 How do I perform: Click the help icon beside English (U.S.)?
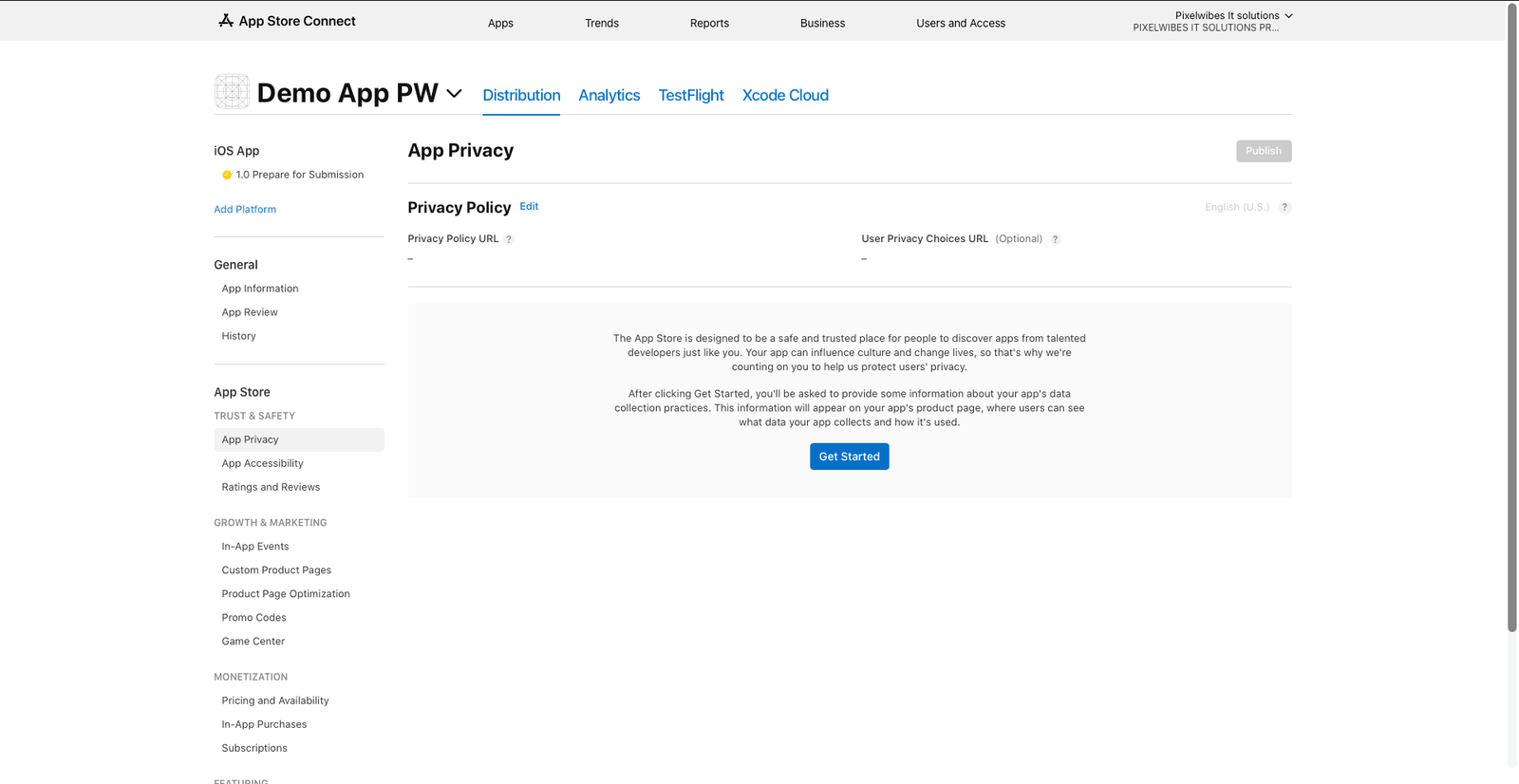coord(1285,207)
